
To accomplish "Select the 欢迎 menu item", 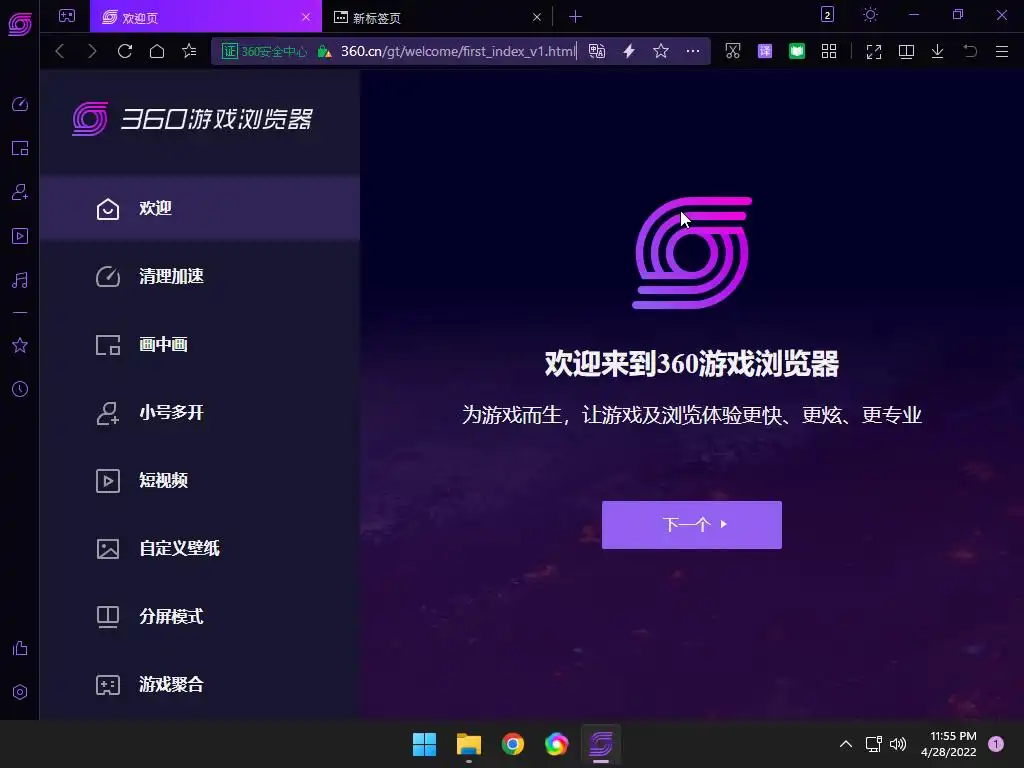I will (x=200, y=208).
